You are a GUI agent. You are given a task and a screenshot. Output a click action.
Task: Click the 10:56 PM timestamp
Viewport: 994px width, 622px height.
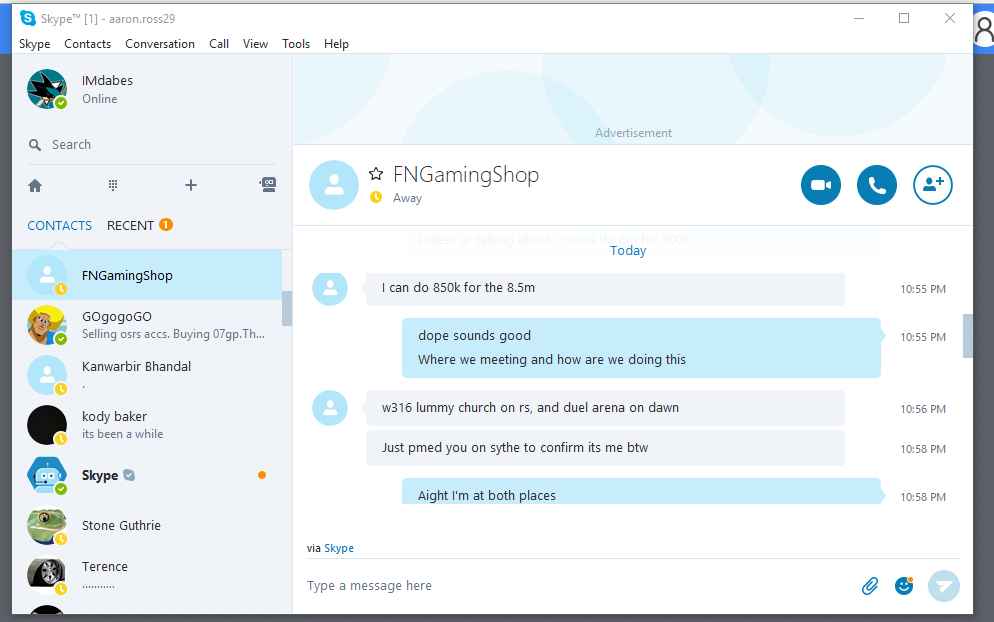923,409
